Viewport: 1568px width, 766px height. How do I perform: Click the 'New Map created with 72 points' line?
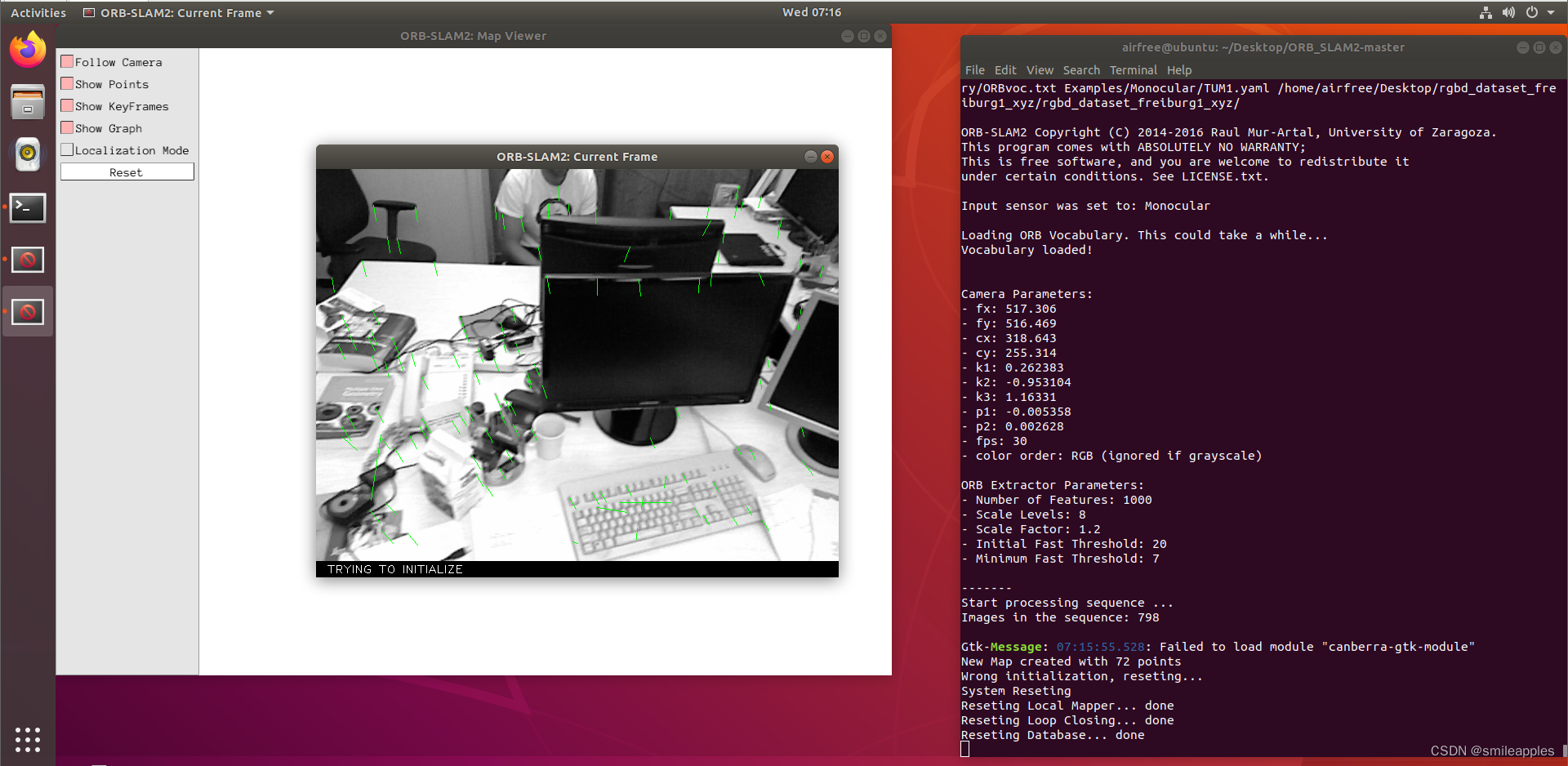coord(1071,661)
